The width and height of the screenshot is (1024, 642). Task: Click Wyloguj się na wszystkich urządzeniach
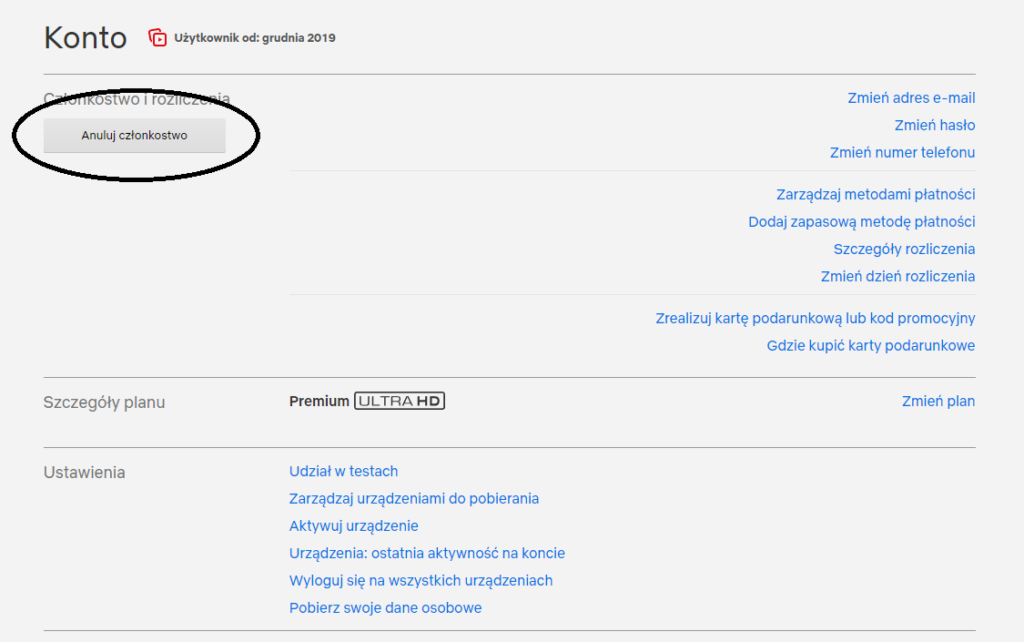pos(420,580)
